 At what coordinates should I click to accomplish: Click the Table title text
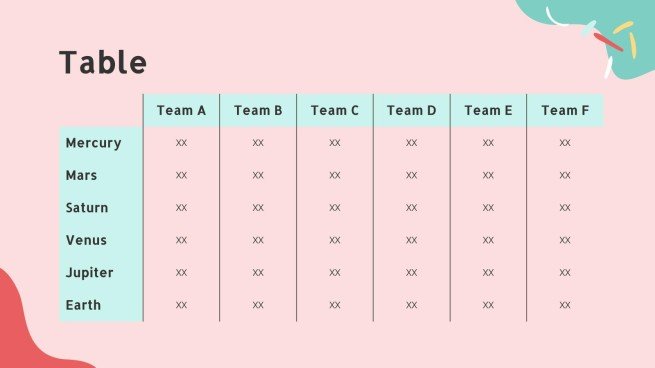coord(103,63)
